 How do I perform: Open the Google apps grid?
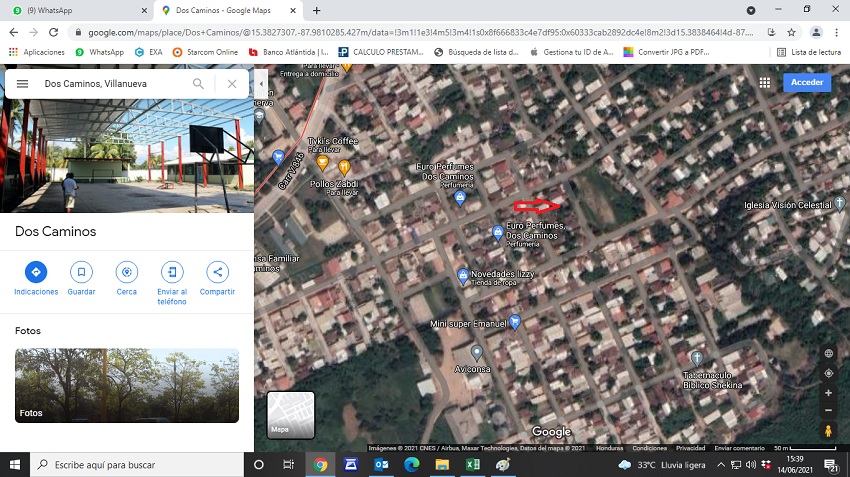[765, 83]
